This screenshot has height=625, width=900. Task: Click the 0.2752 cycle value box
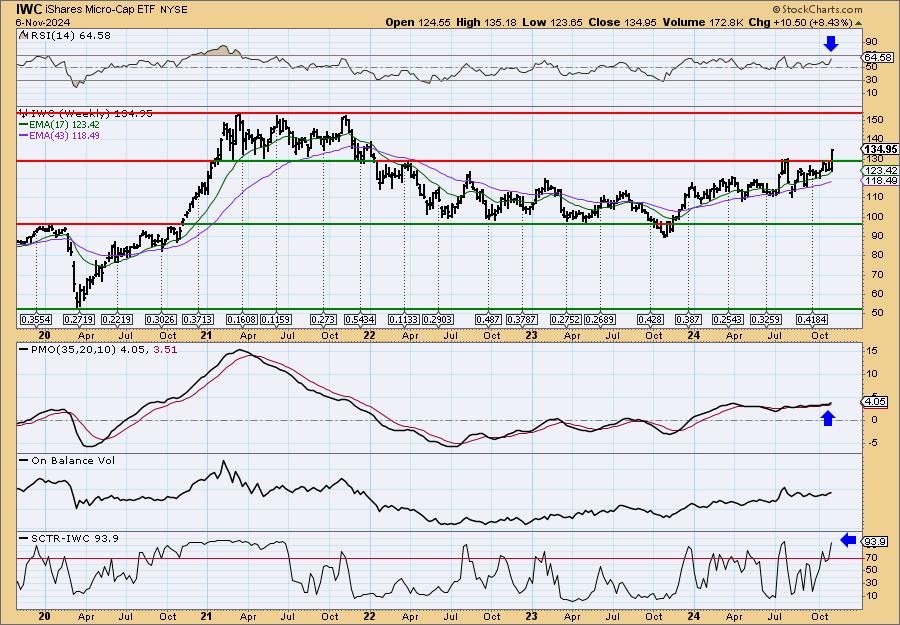click(x=566, y=319)
